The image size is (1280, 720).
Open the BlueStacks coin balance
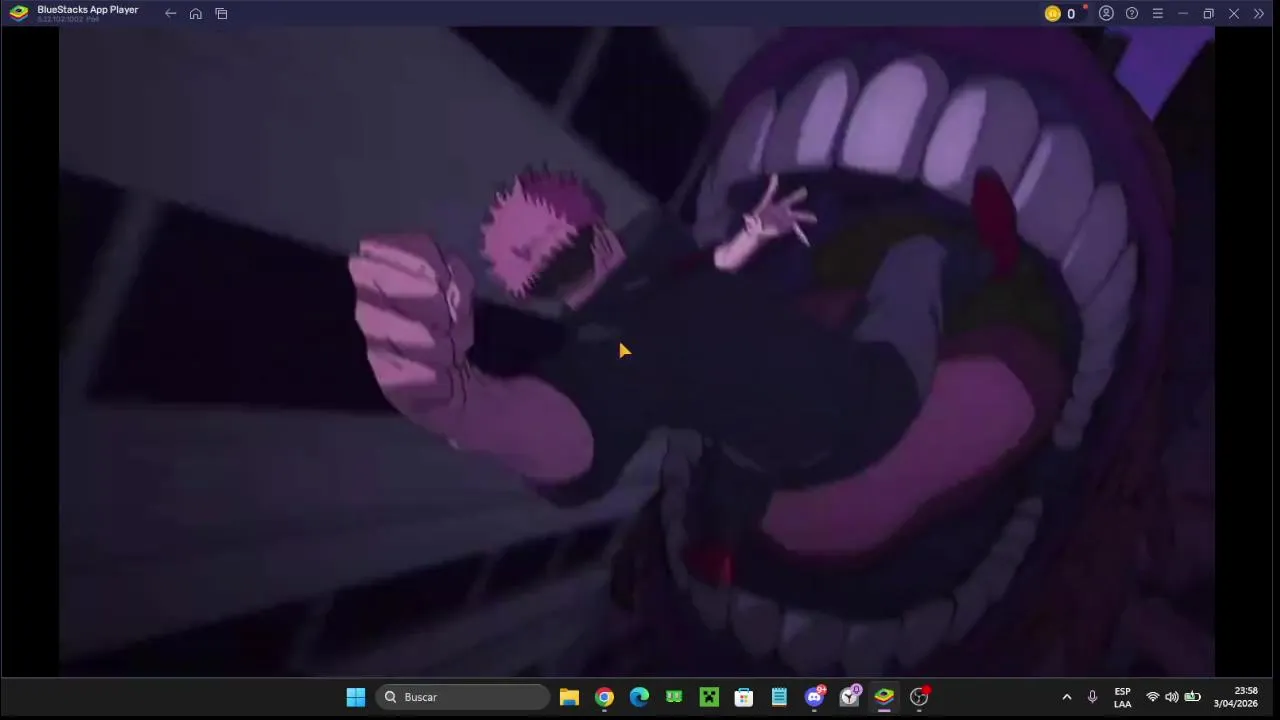[1060, 14]
